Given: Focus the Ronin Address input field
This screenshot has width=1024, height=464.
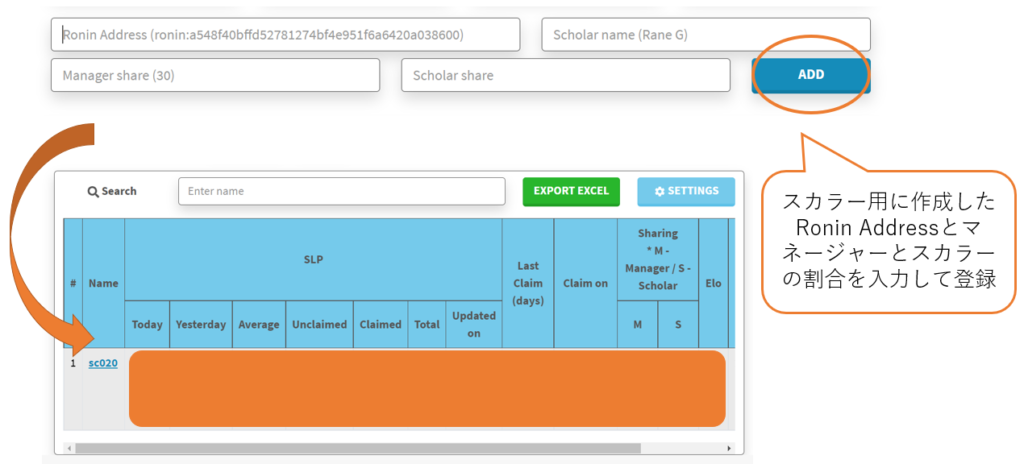Looking at the screenshot, I should pyautogui.click(x=285, y=35).
